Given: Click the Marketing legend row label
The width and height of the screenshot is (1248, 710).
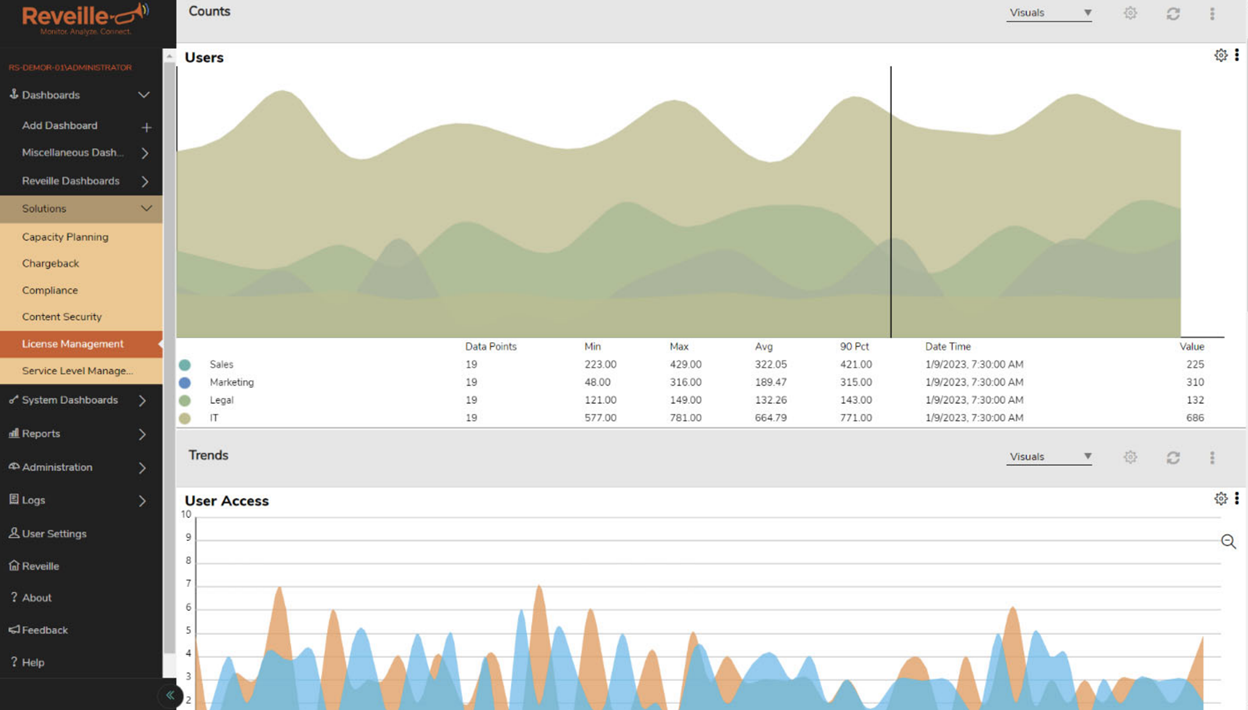Looking at the screenshot, I should tap(232, 382).
